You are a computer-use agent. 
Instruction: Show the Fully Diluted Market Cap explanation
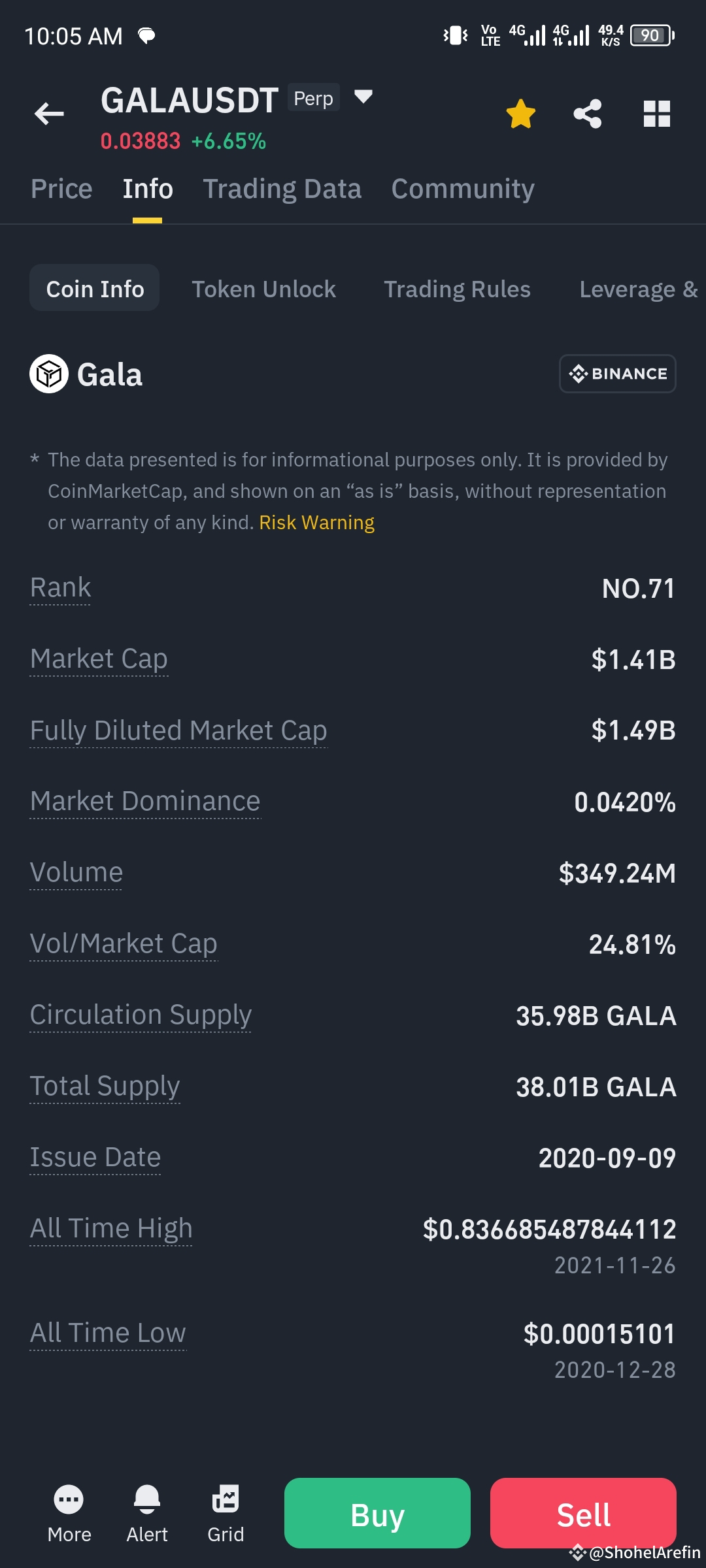(x=178, y=730)
